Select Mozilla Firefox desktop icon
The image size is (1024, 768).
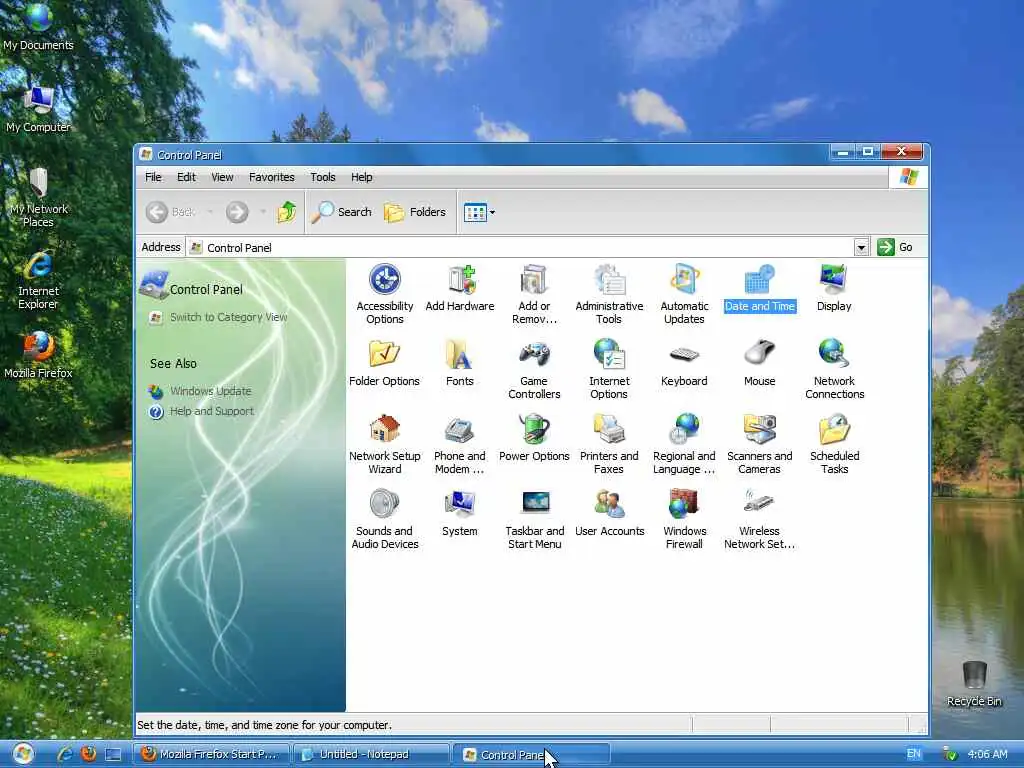[39, 355]
